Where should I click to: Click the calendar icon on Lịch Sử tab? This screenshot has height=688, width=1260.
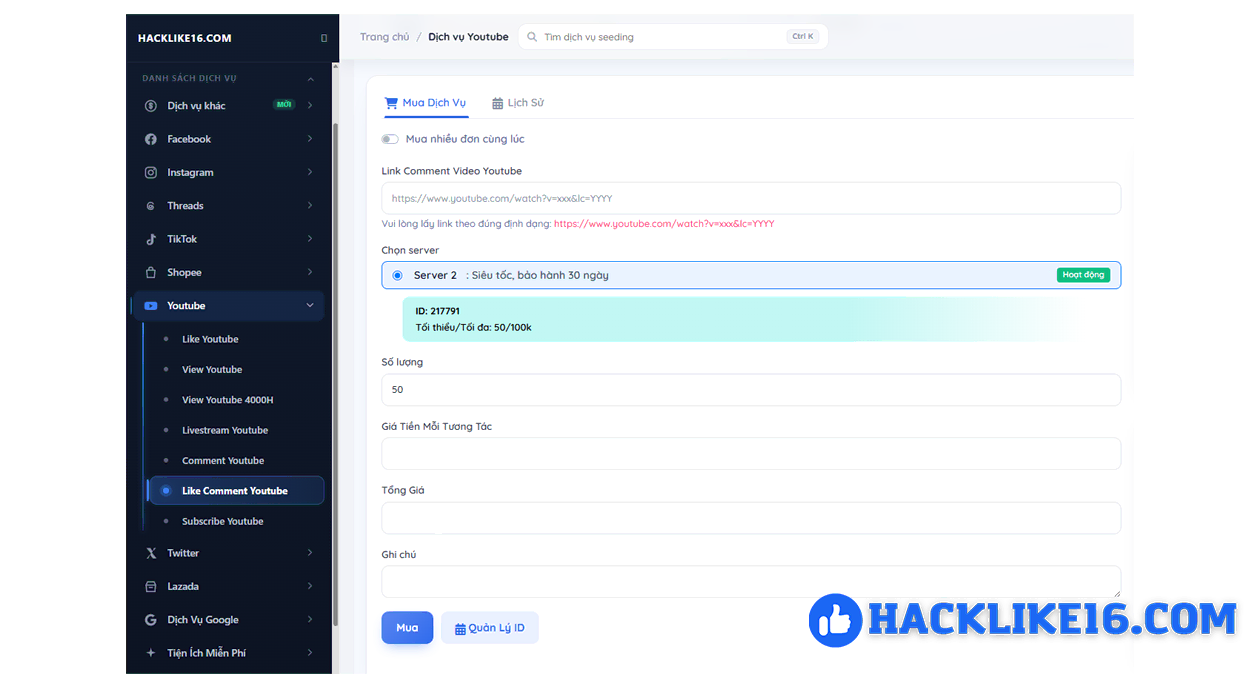tap(497, 103)
